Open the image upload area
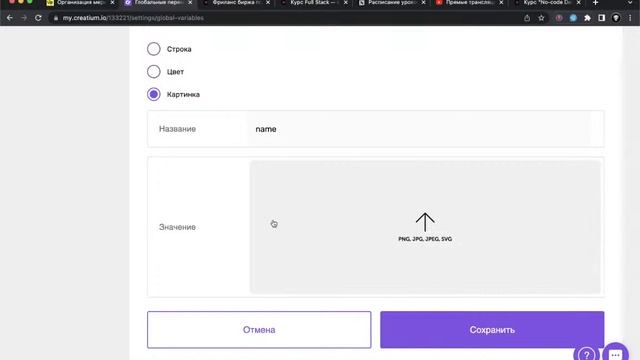This screenshot has height=360, width=640. 425,227
